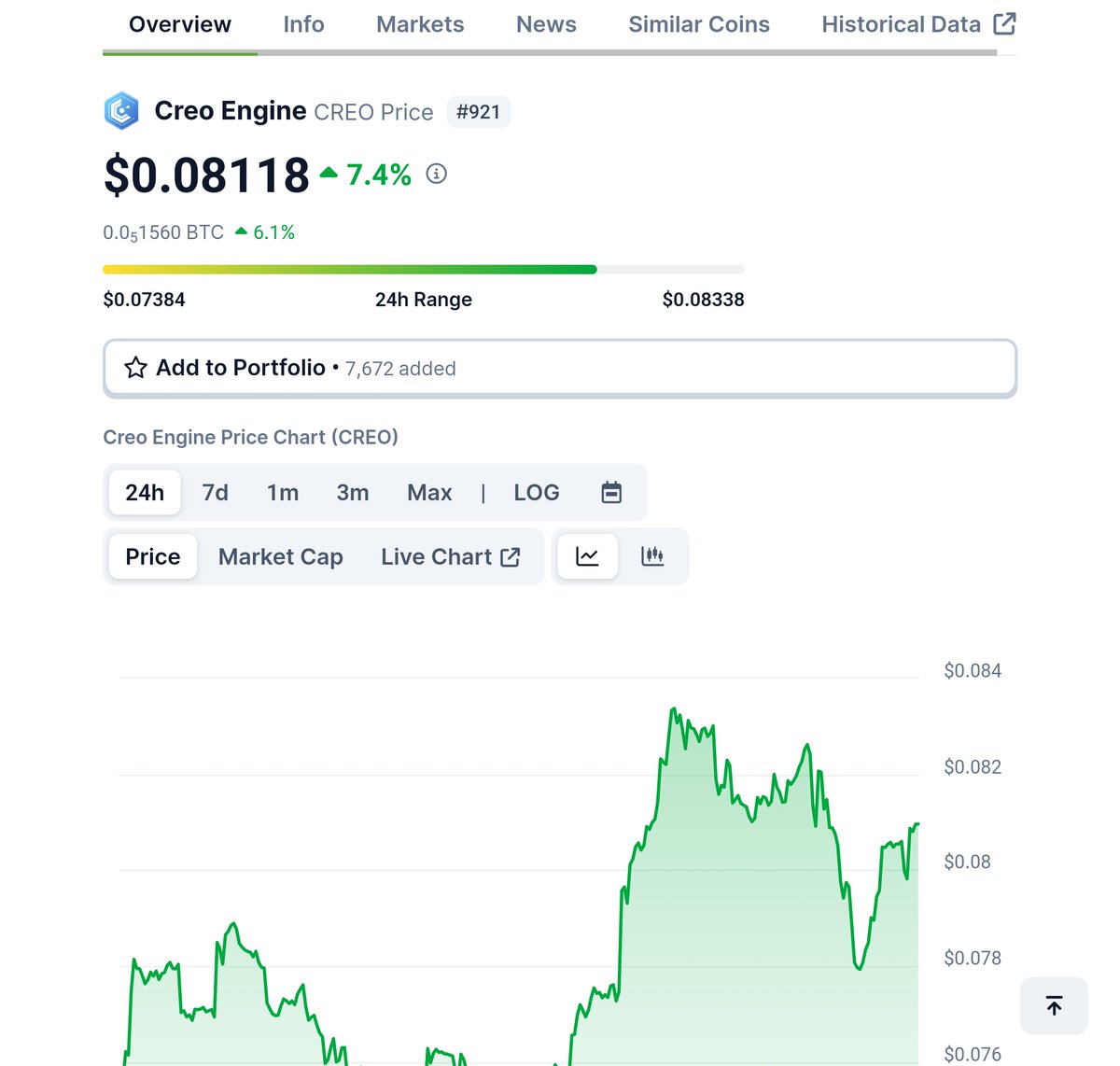Click the 6.1% BTC change value
The height and width of the screenshot is (1066, 1120).
click(x=273, y=232)
